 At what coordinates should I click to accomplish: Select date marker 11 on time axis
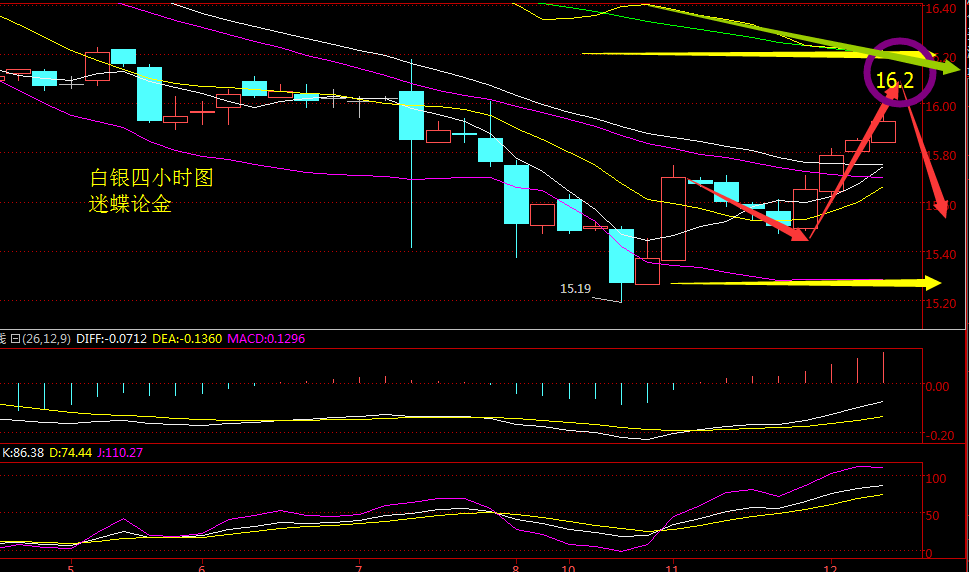pos(672,566)
